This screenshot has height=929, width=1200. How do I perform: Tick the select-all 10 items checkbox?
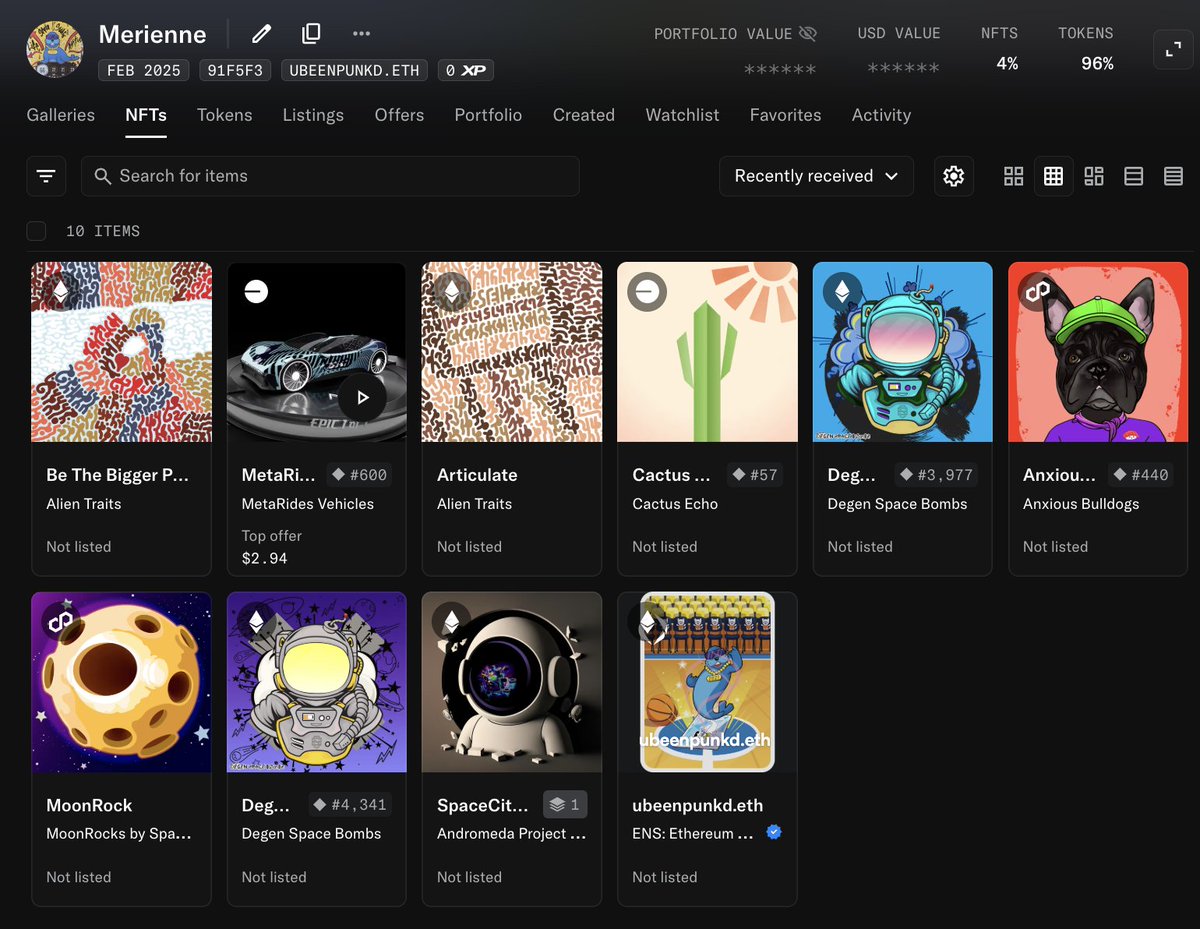tap(36, 231)
